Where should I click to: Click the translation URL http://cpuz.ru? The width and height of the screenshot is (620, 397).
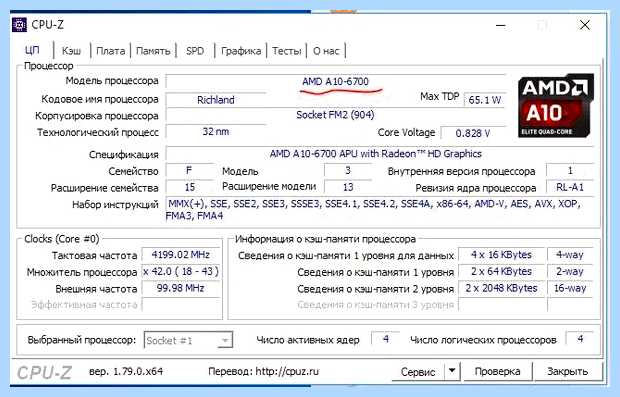pyautogui.click(x=287, y=371)
